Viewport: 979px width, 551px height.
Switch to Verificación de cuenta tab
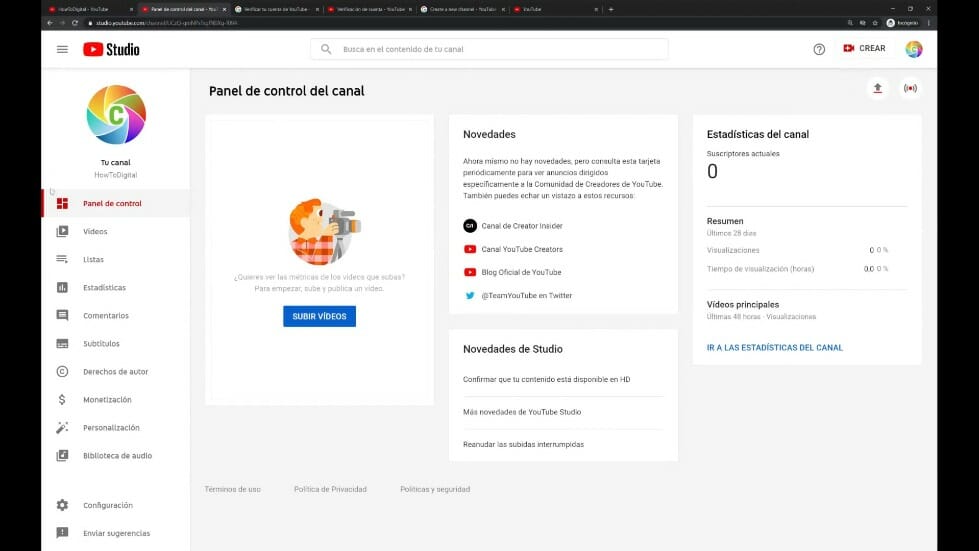point(368,9)
